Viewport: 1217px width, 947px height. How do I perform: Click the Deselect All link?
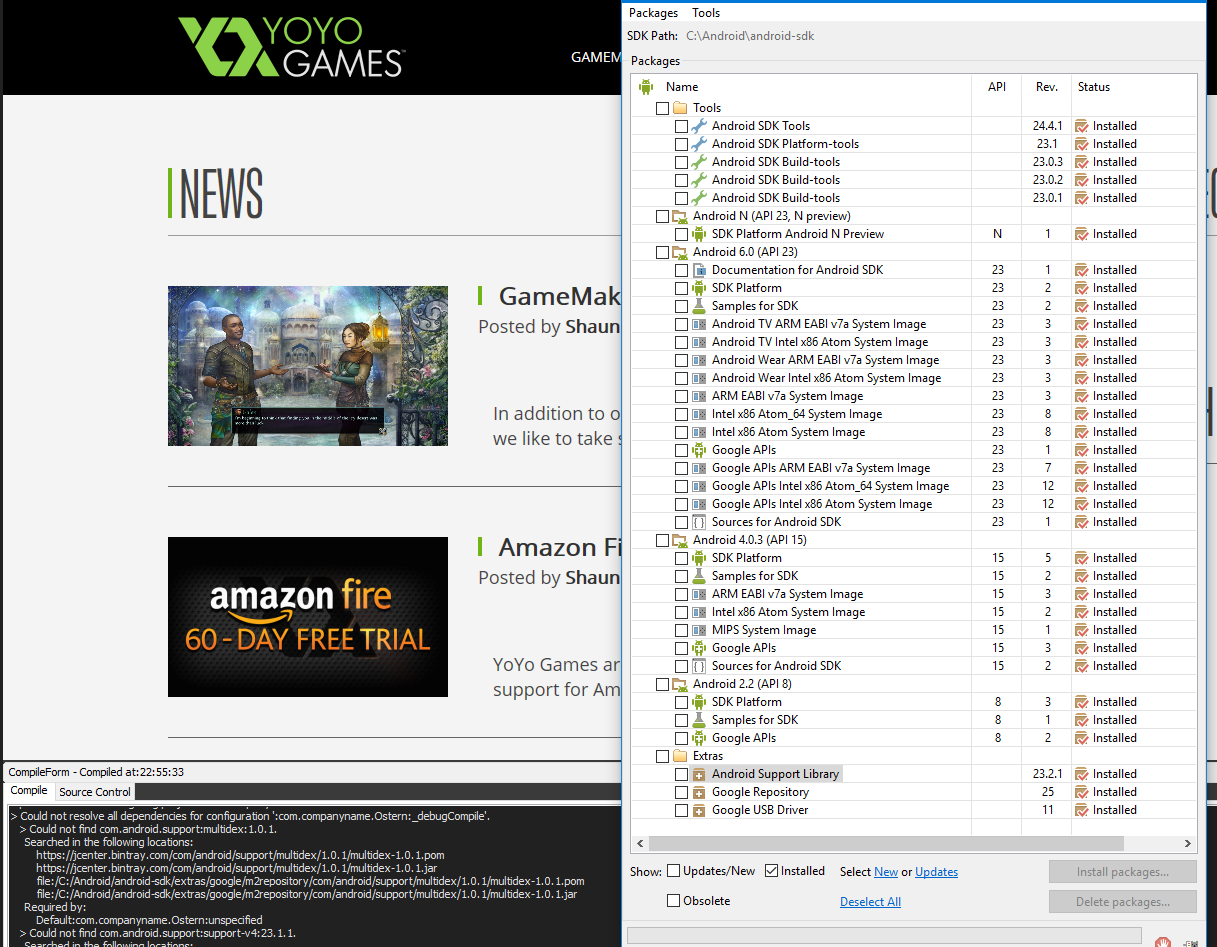coord(870,902)
